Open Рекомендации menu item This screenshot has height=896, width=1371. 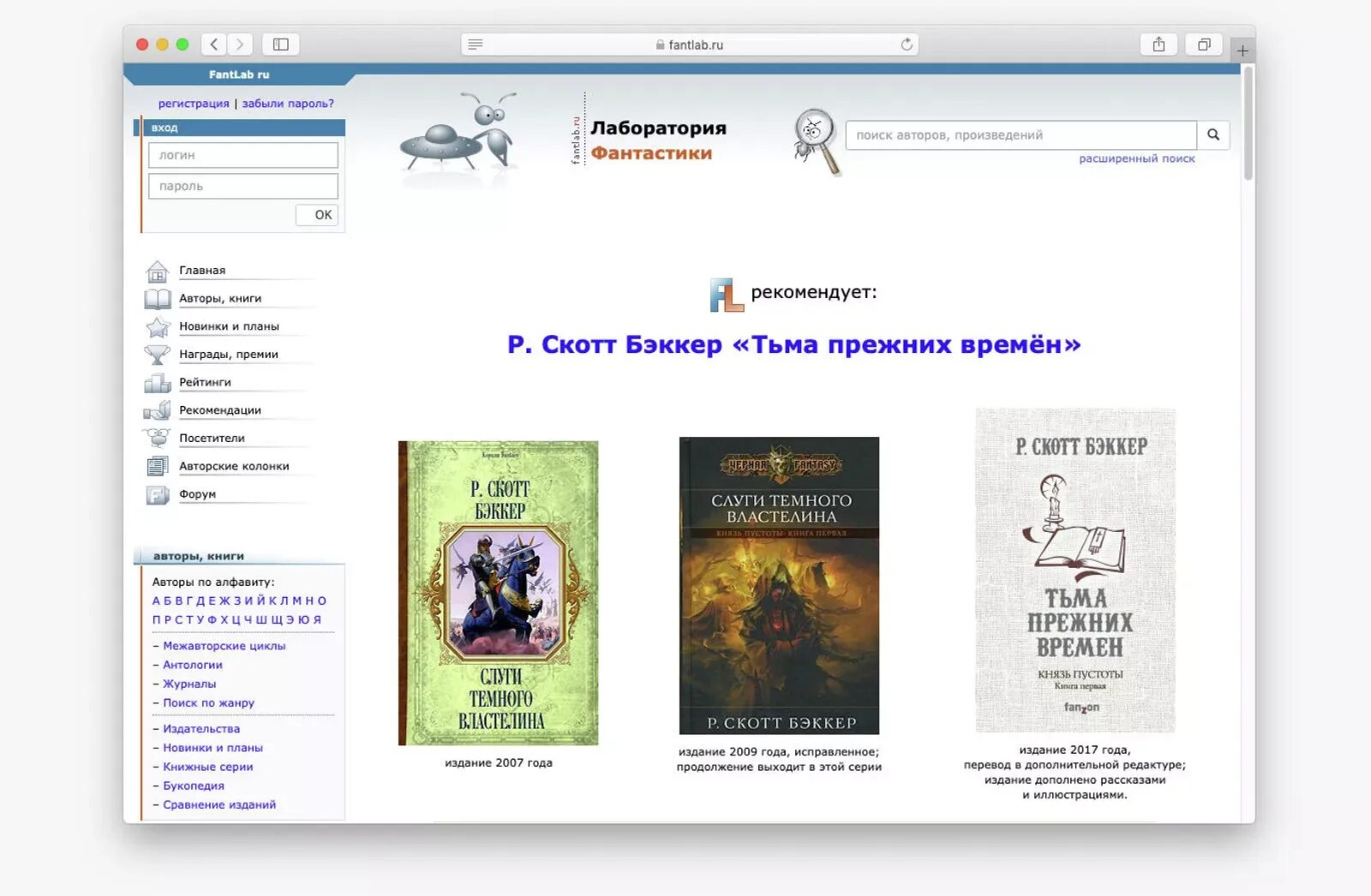[220, 410]
